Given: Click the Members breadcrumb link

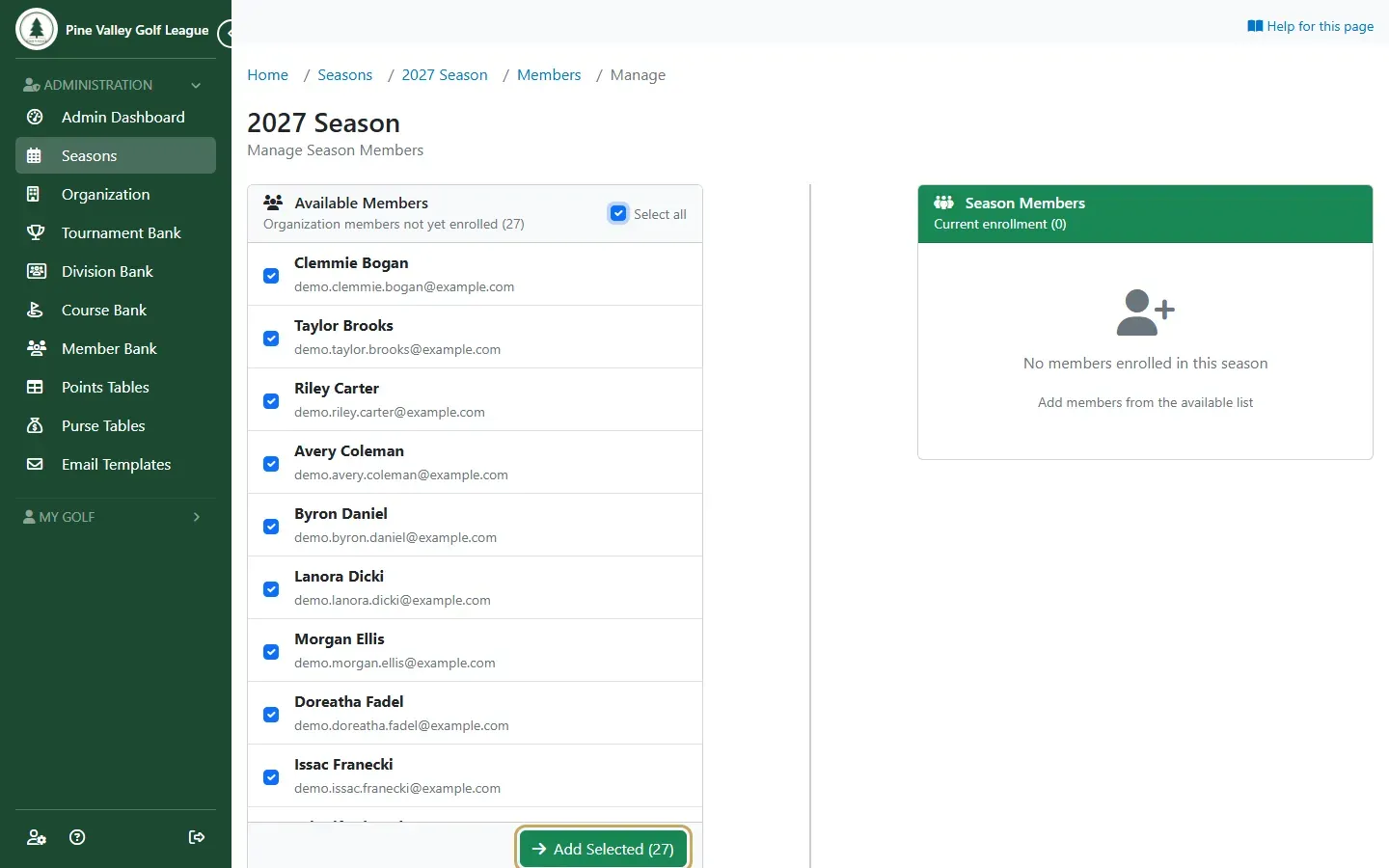Looking at the screenshot, I should coord(549,75).
